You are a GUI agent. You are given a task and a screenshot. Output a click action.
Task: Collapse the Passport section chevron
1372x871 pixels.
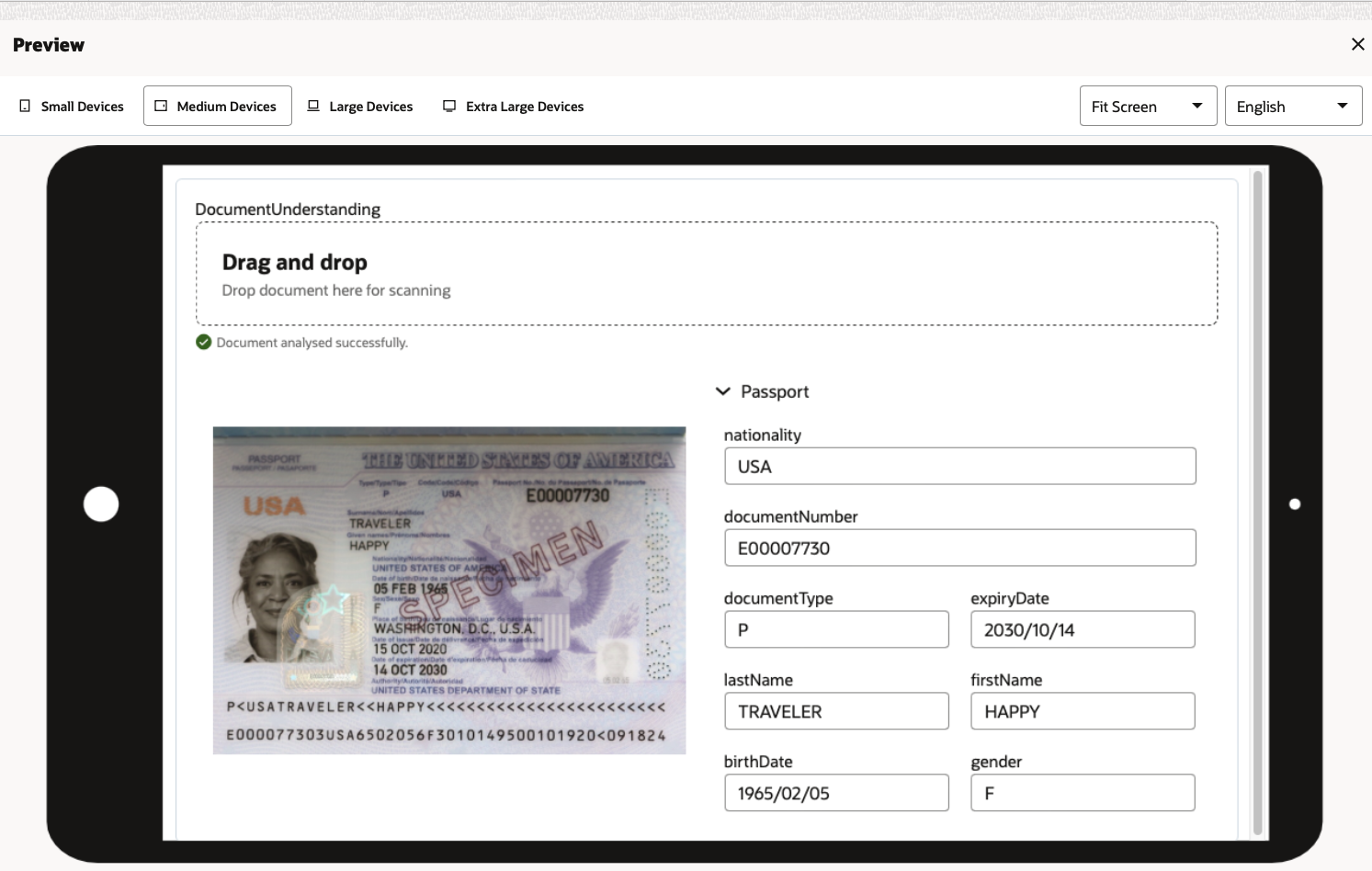pos(723,391)
